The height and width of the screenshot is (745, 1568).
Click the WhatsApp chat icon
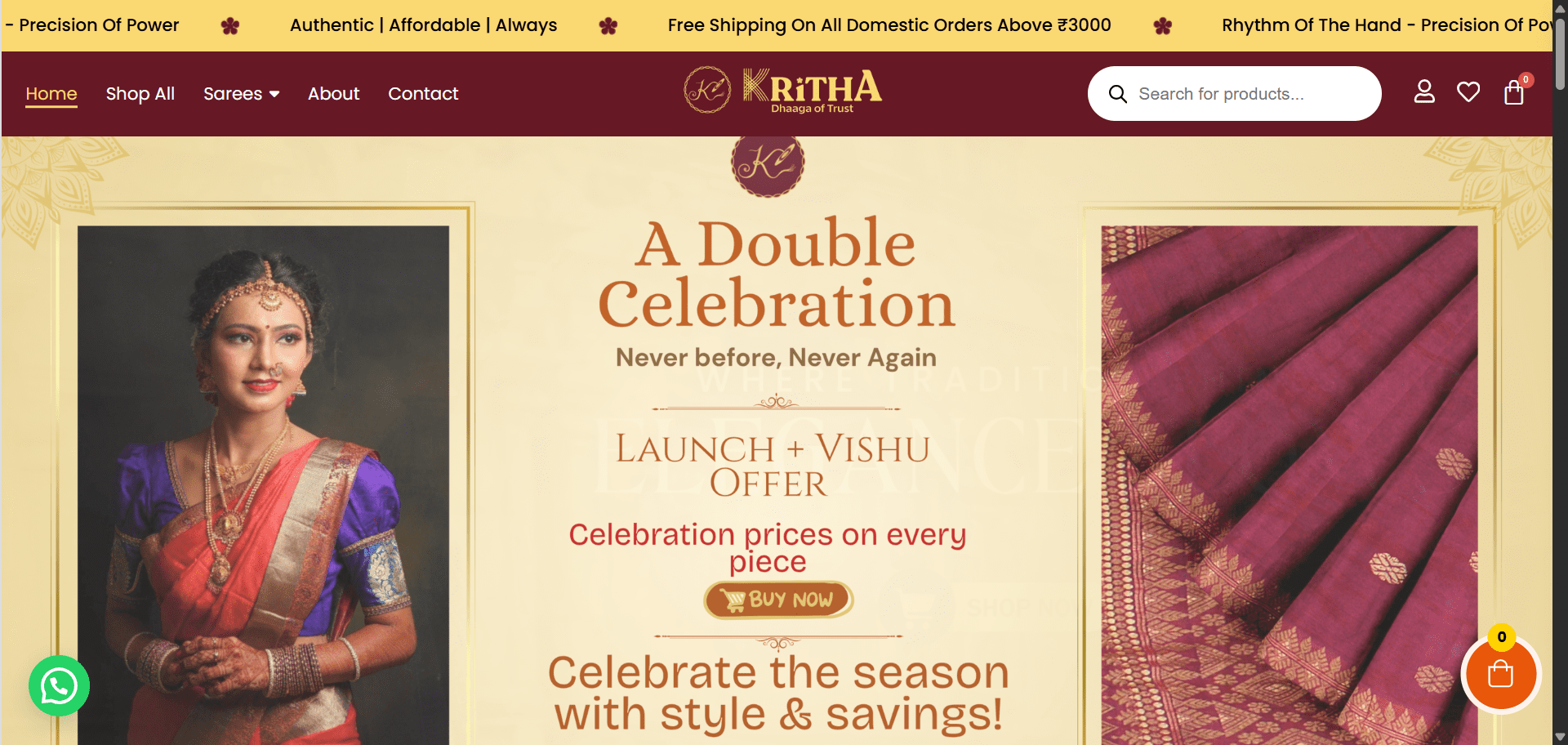point(59,686)
